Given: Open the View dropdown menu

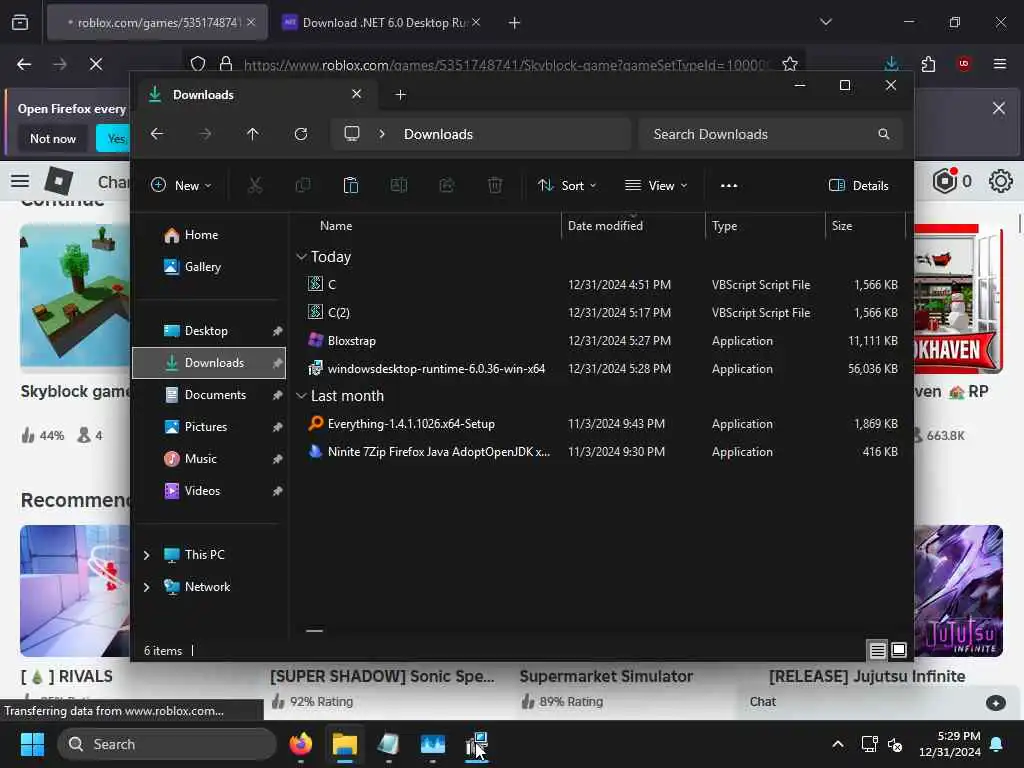Looking at the screenshot, I should [x=656, y=185].
